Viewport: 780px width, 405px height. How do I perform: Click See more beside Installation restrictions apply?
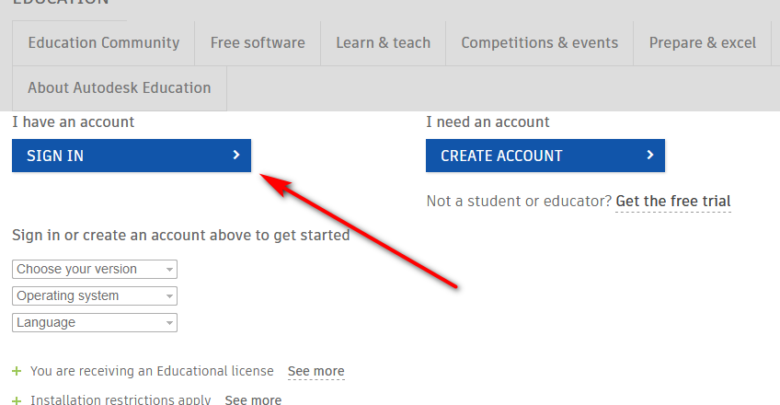253,399
